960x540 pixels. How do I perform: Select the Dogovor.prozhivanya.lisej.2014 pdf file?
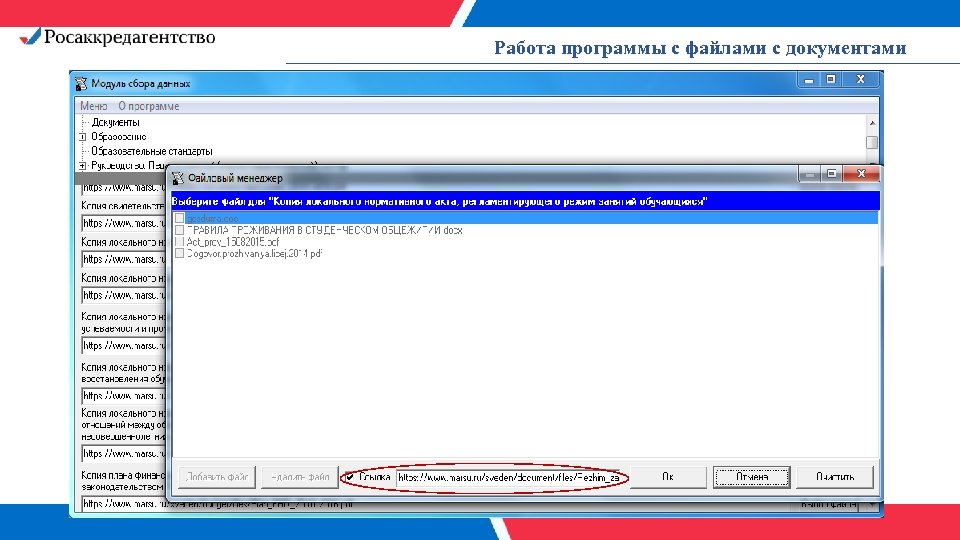[x=254, y=253]
